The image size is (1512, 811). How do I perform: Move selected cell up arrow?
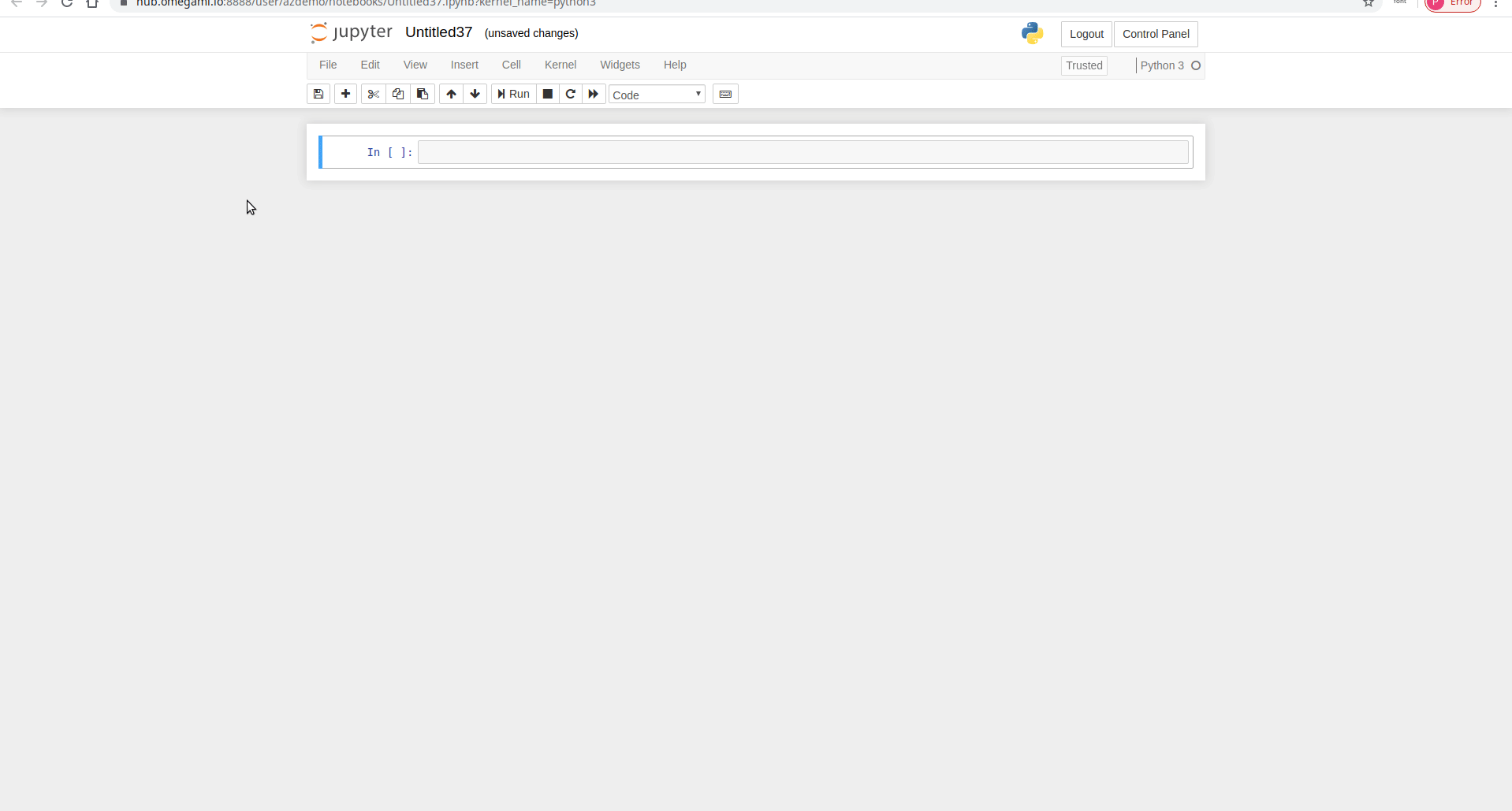(451, 94)
